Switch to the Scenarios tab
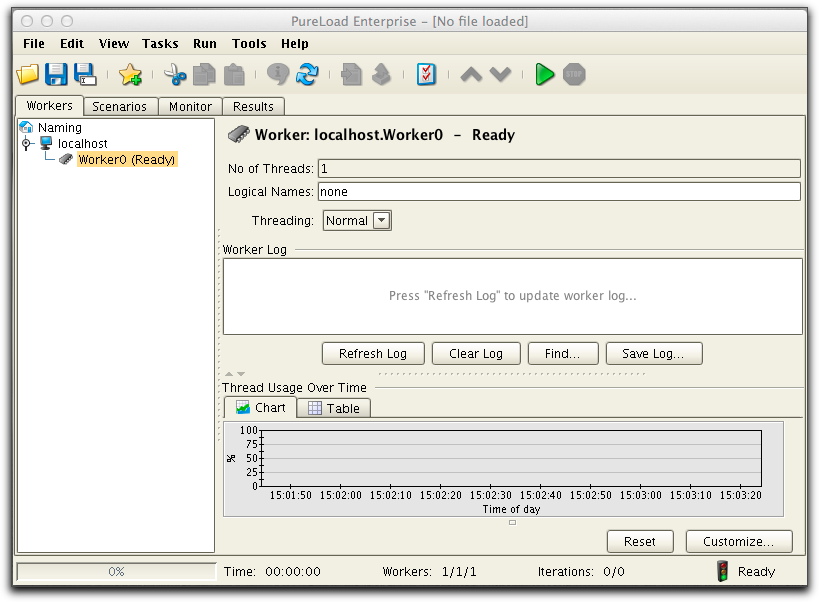Screen dimensions: 819x602 click(120, 107)
